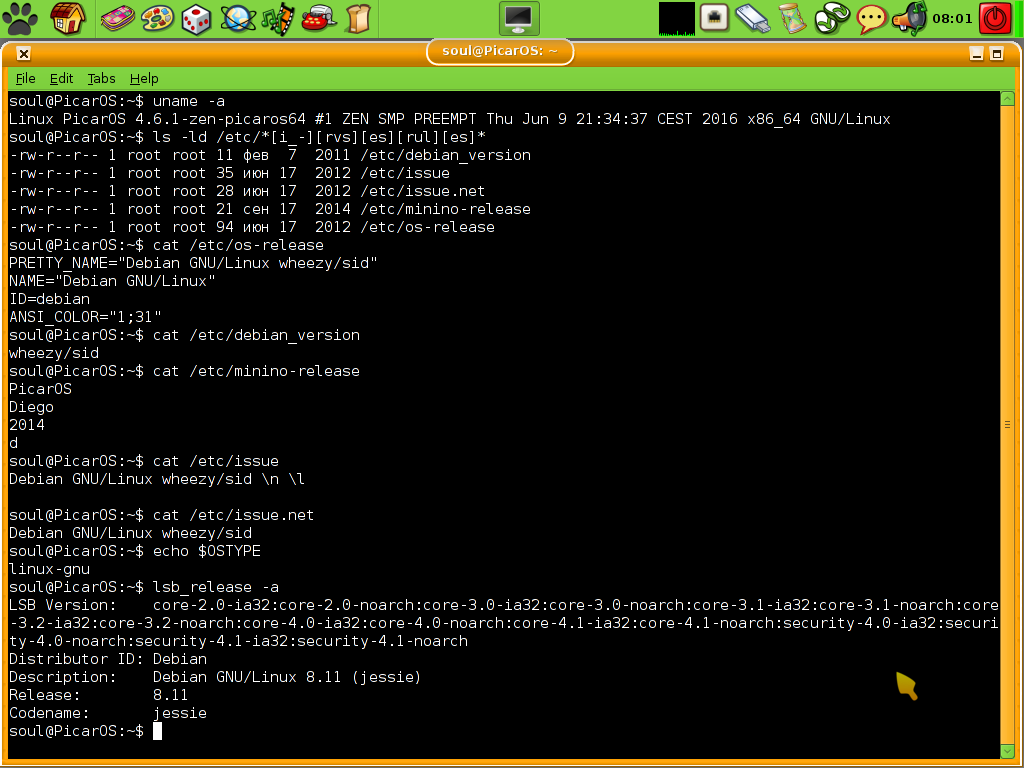Open the Tabs menu
The image size is (1024, 768).
[101, 78]
